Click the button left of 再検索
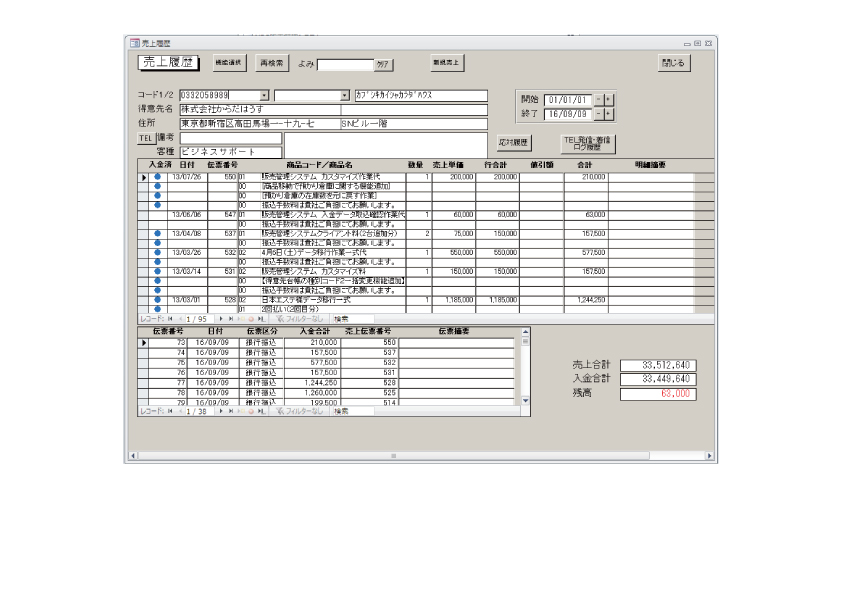 tap(229, 63)
